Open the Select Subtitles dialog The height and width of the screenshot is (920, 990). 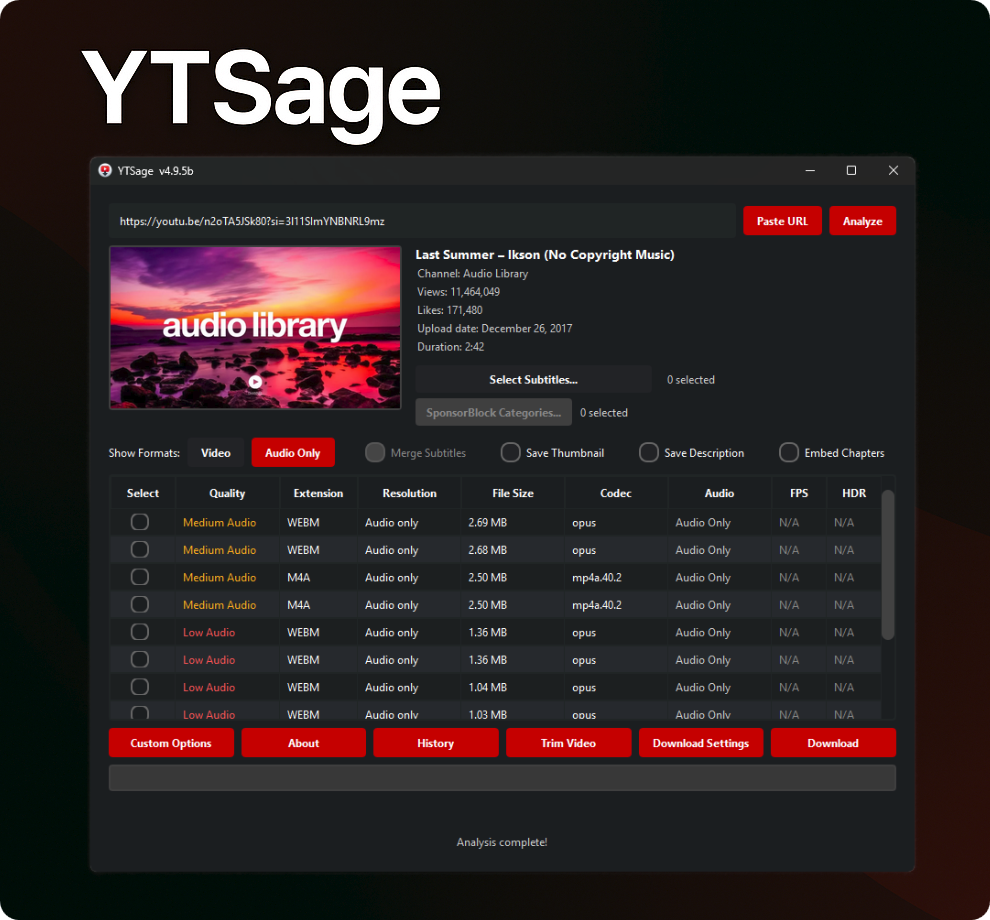534,379
